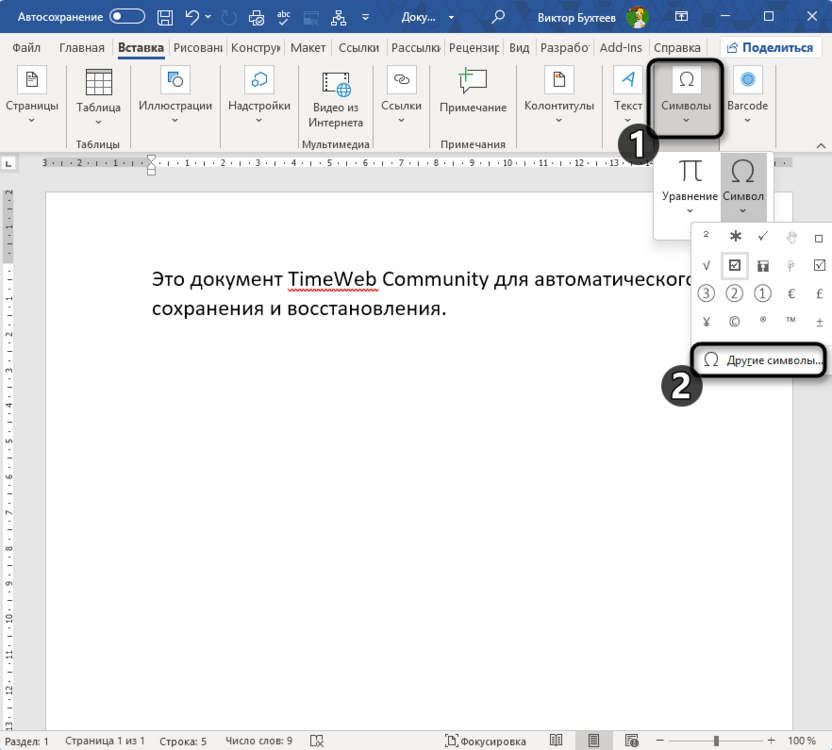Insert the TM trademark symbol

pyautogui.click(x=791, y=320)
